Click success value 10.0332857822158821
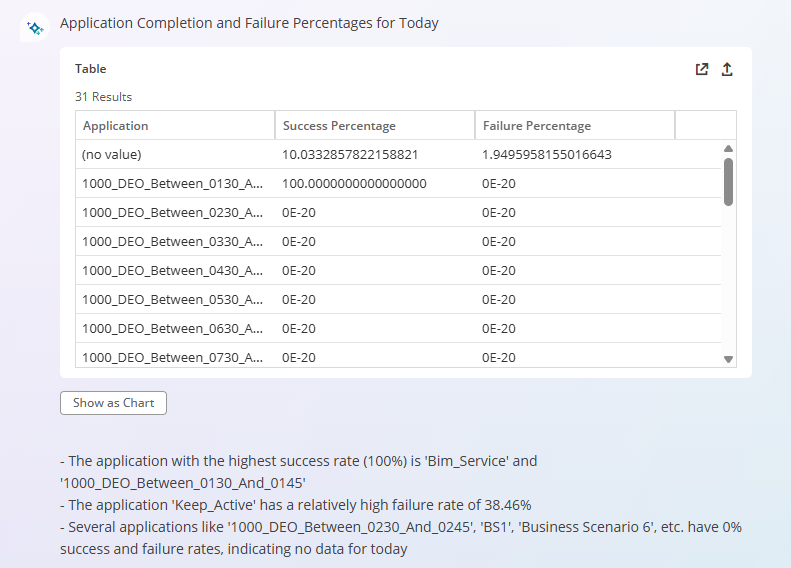The image size is (791, 568). (x=350, y=154)
